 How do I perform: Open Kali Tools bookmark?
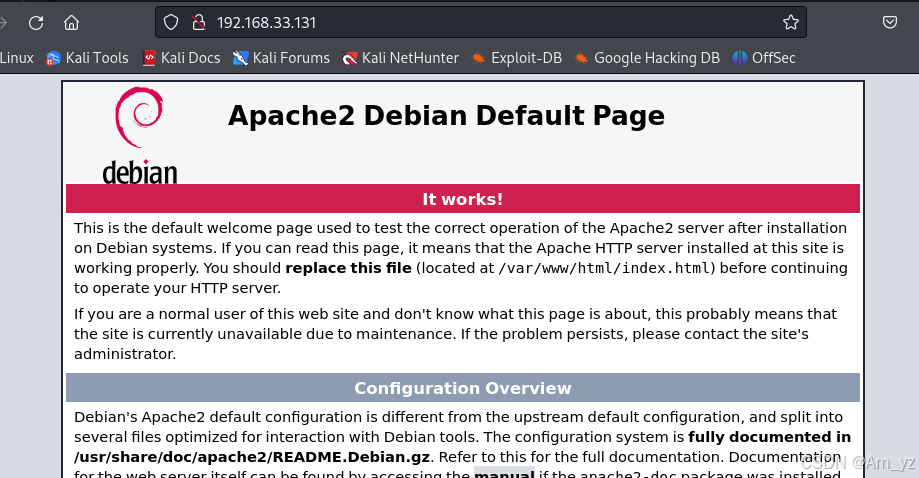pos(87,58)
